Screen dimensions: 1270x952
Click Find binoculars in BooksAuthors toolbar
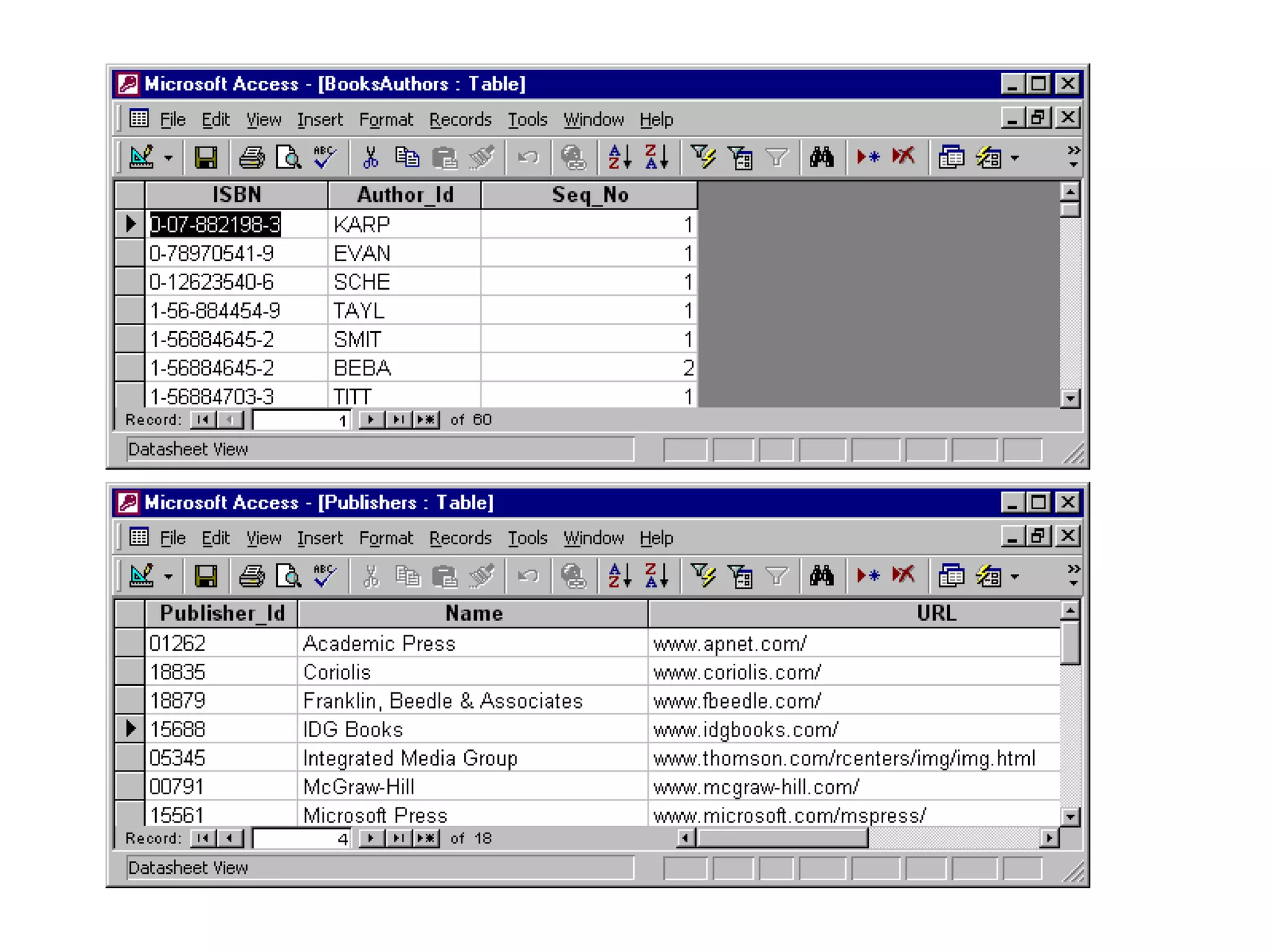coord(822,157)
